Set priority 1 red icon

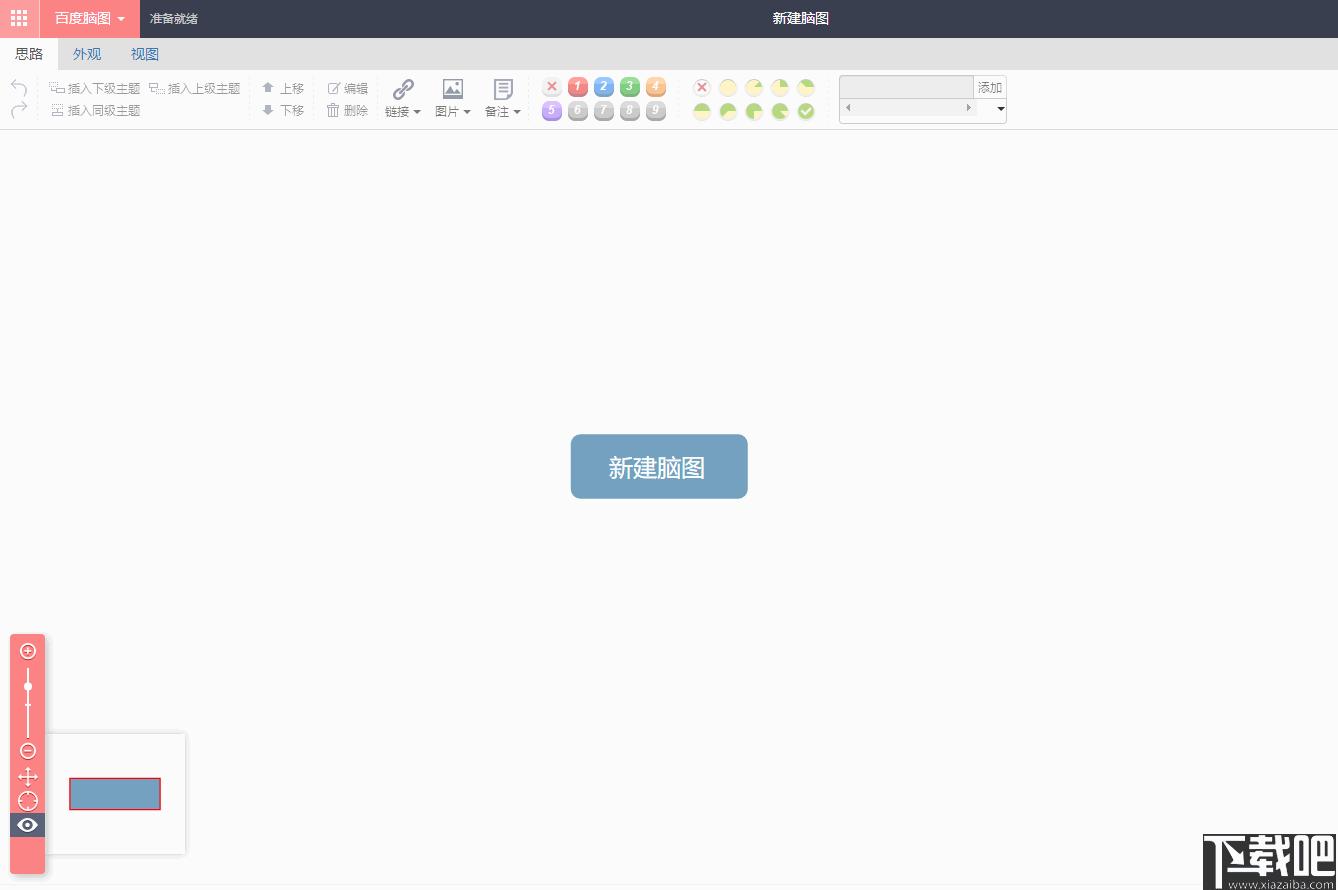coord(578,87)
